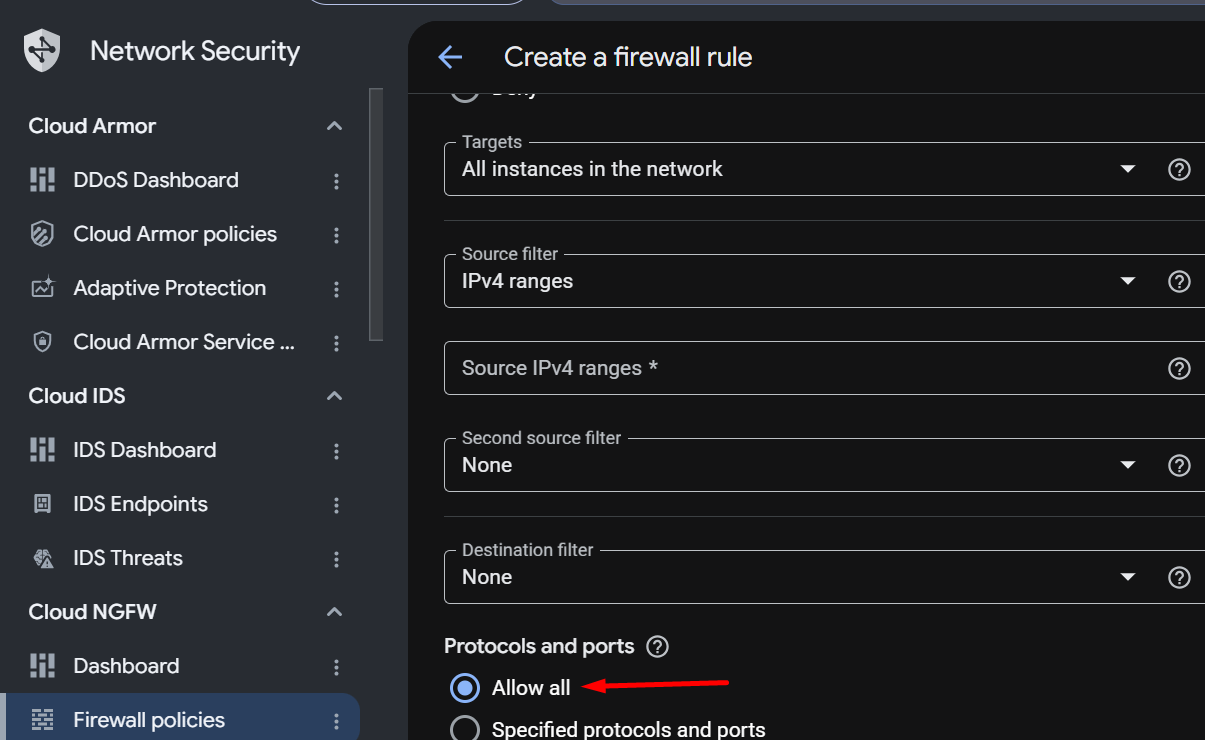Open Cloud Armor policies page
The image size is (1205, 740).
click(175, 234)
